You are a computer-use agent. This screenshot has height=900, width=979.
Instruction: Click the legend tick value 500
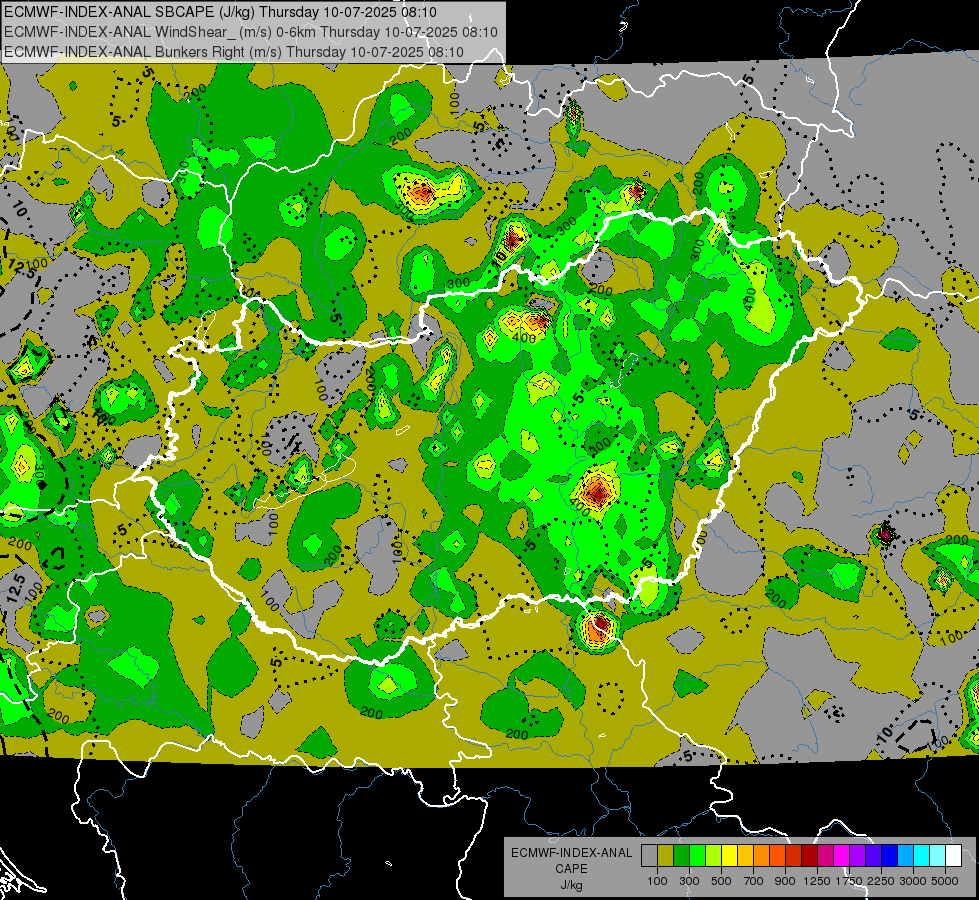pyautogui.click(x=721, y=881)
